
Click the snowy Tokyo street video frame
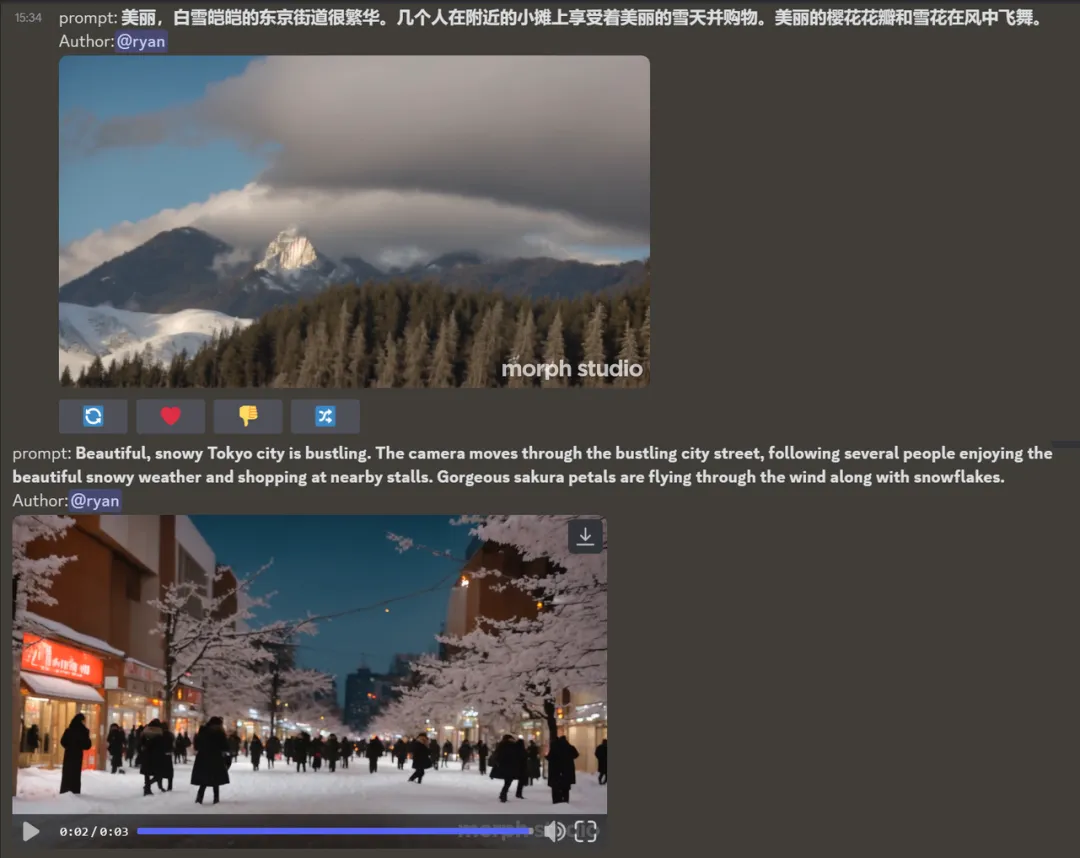309,660
